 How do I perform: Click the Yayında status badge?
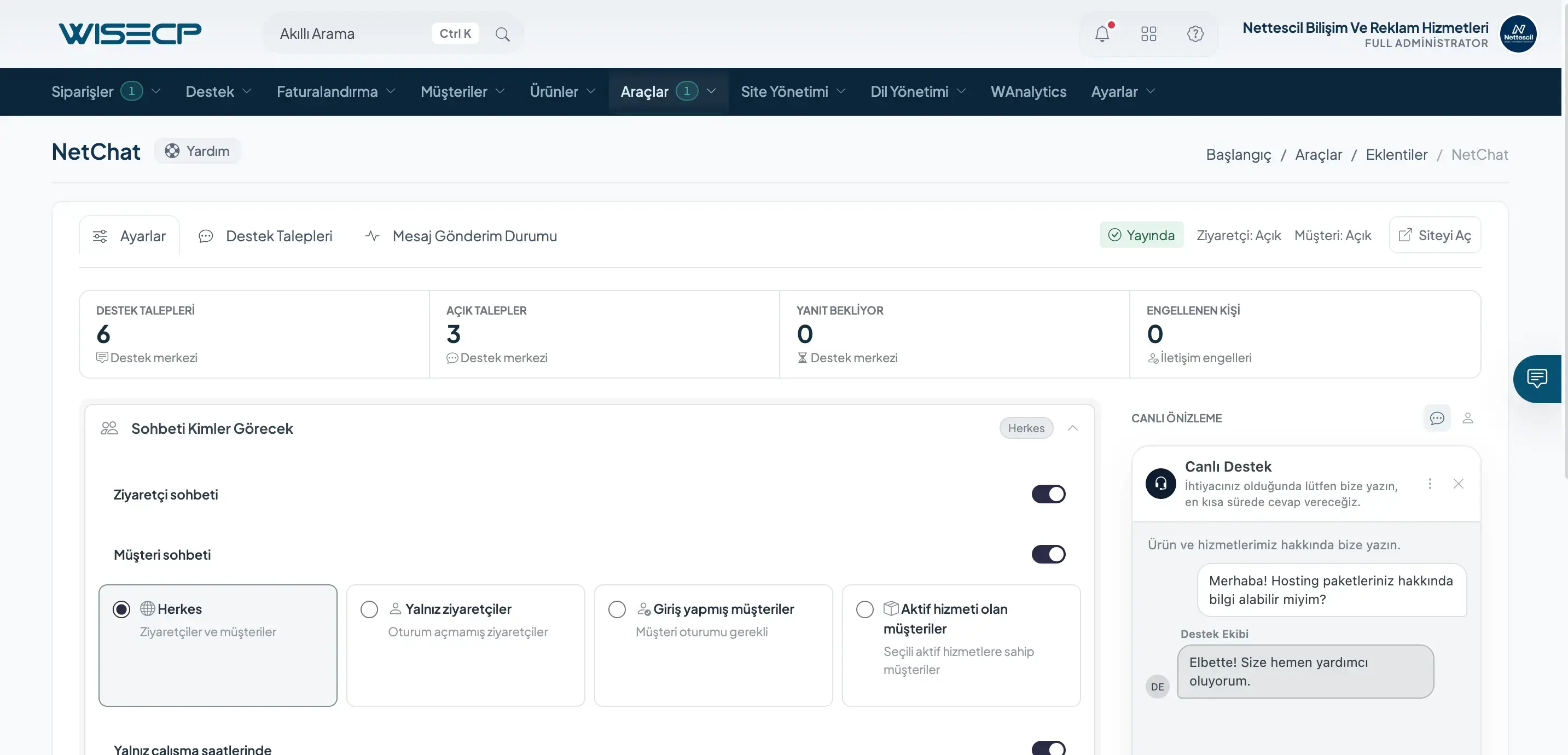(1141, 235)
